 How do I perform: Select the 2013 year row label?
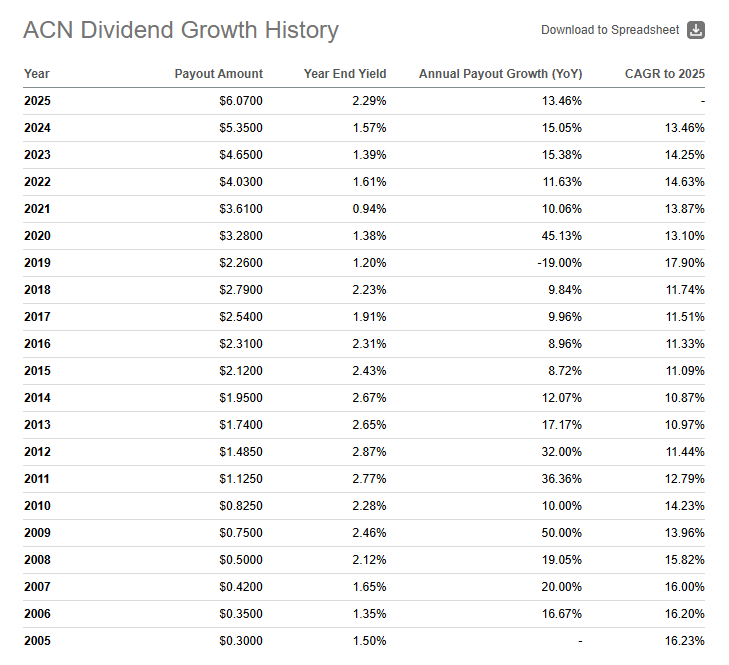[37, 425]
